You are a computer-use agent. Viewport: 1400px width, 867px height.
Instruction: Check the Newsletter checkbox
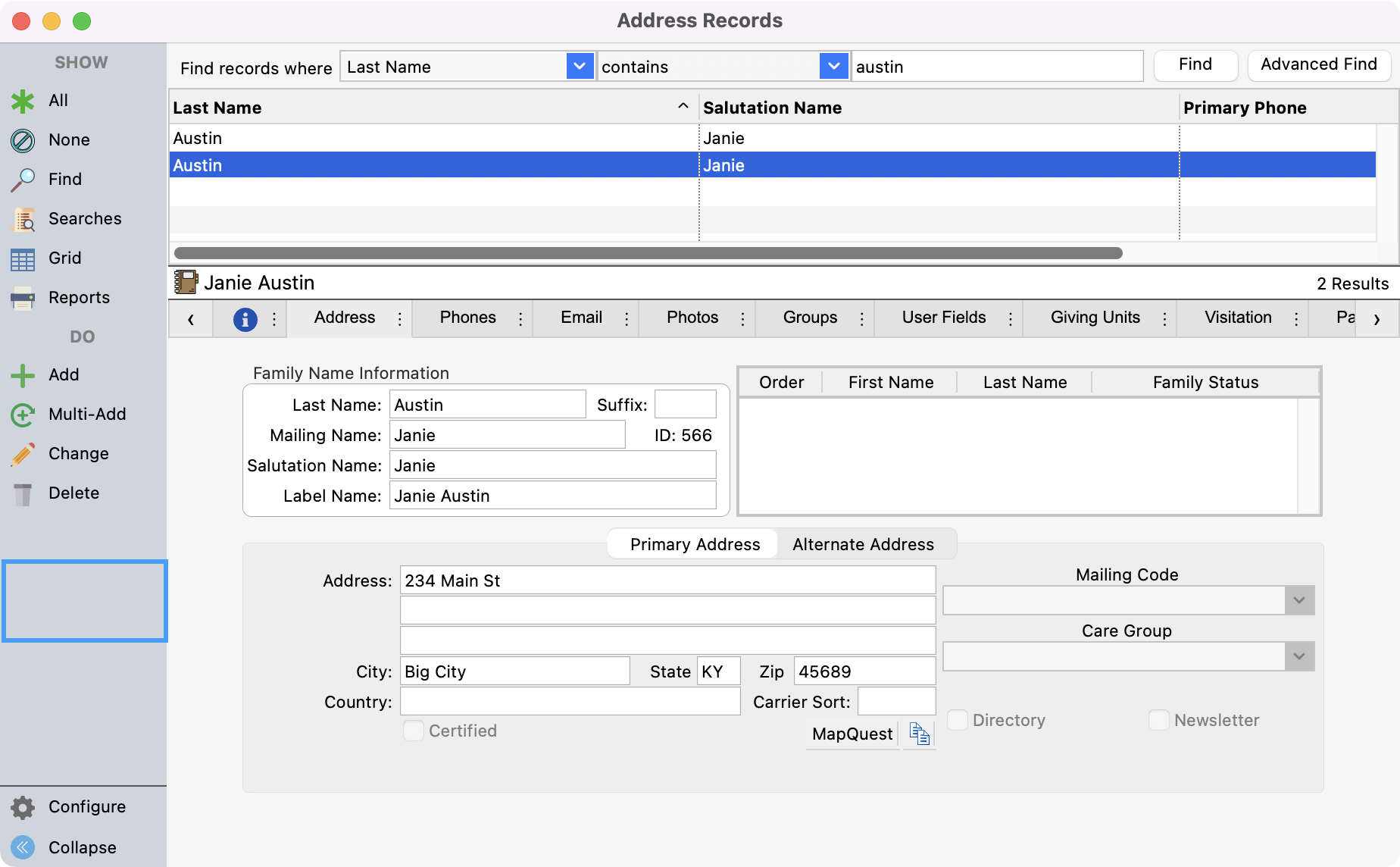tap(1159, 720)
